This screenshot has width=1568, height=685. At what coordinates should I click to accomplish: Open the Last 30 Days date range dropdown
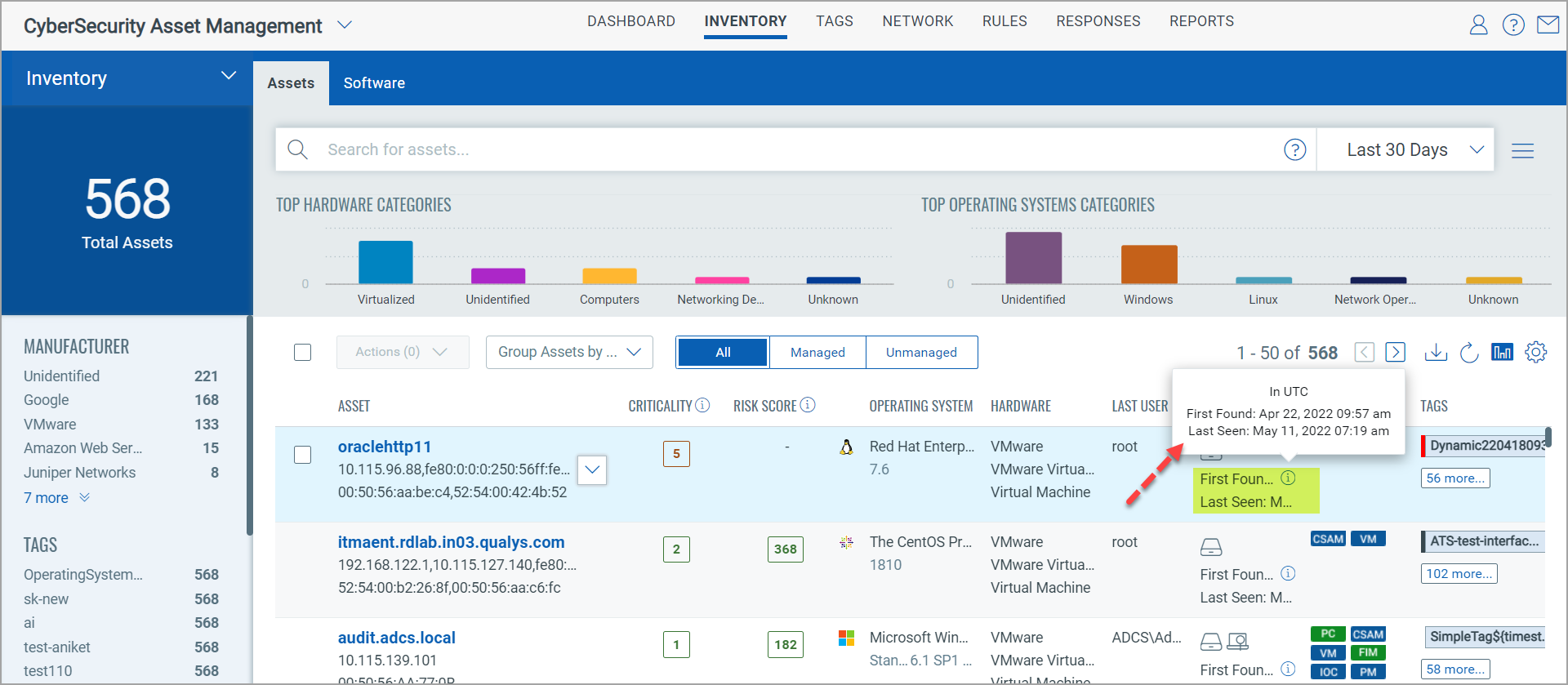1405,149
